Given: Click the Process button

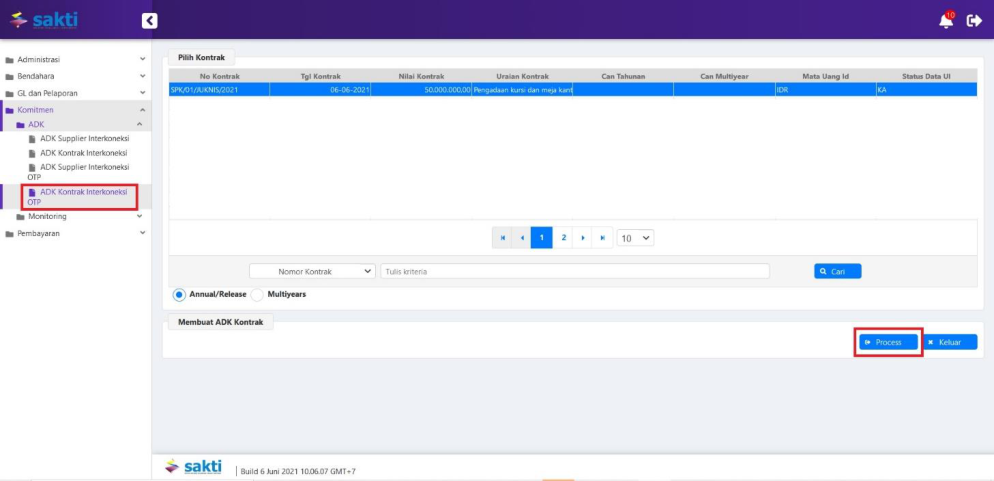Looking at the screenshot, I should coord(888,342).
